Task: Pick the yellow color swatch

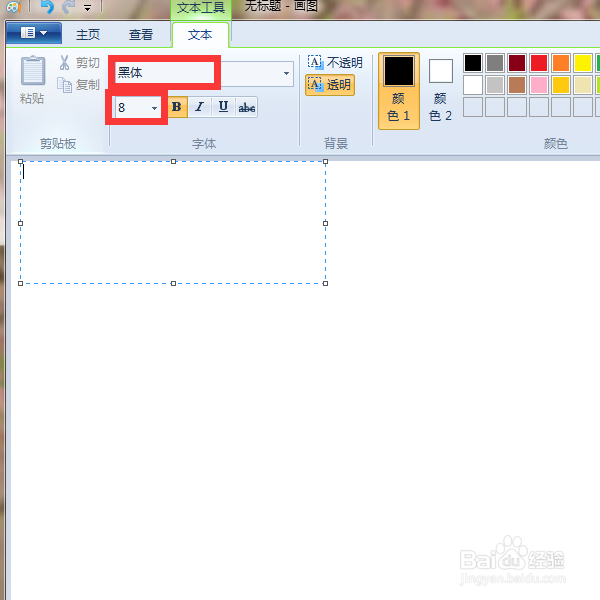Action: click(x=583, y=63)
